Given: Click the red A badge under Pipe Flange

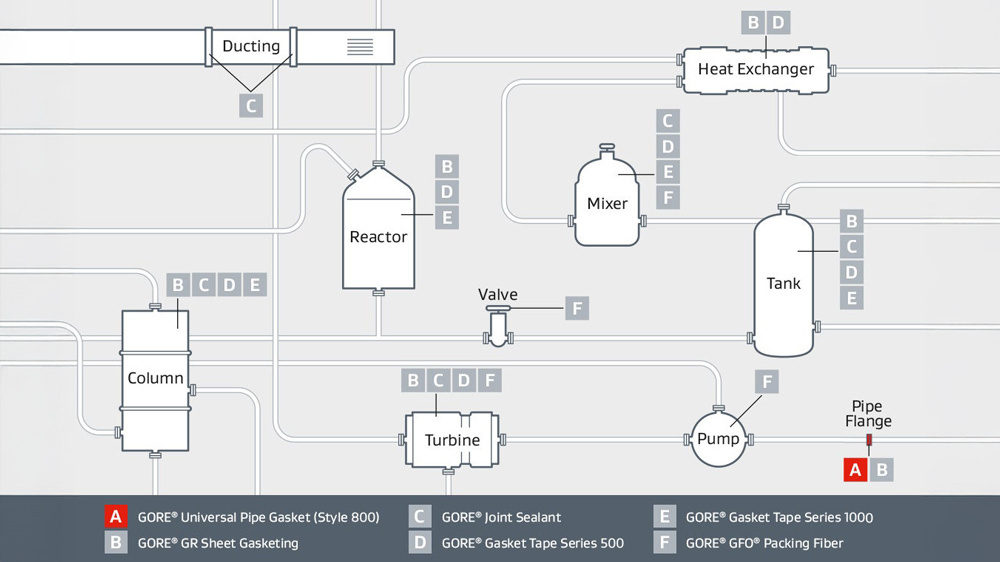Looking at the screenshot, I should point(855,469).
